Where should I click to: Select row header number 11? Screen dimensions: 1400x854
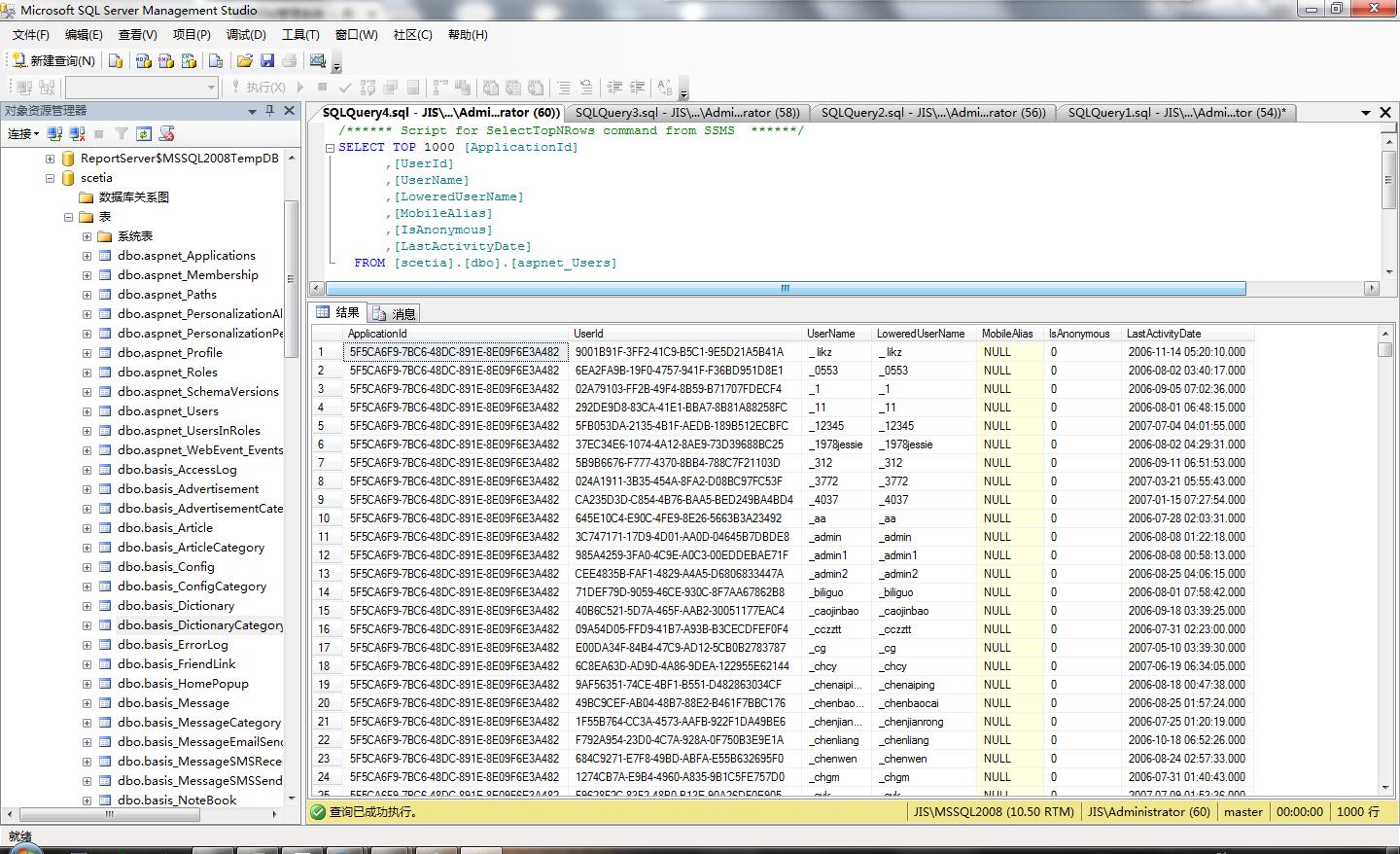pos(327,537)
